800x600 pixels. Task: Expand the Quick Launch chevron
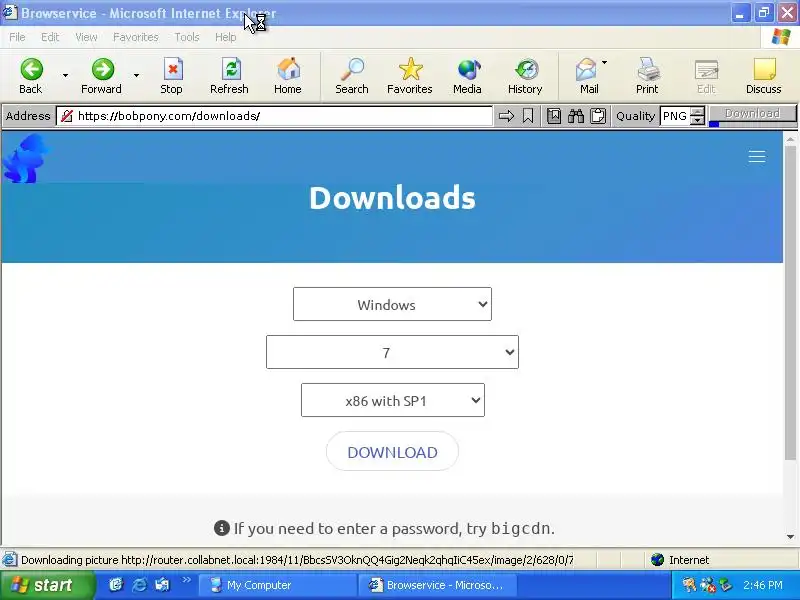pyautogui.click(x=186, y=580)
